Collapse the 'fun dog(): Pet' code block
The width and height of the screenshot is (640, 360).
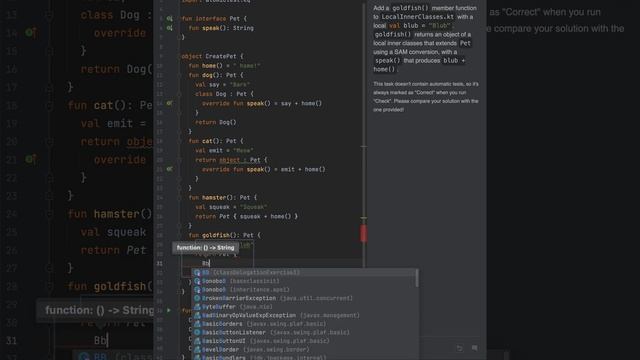point(179,75)
